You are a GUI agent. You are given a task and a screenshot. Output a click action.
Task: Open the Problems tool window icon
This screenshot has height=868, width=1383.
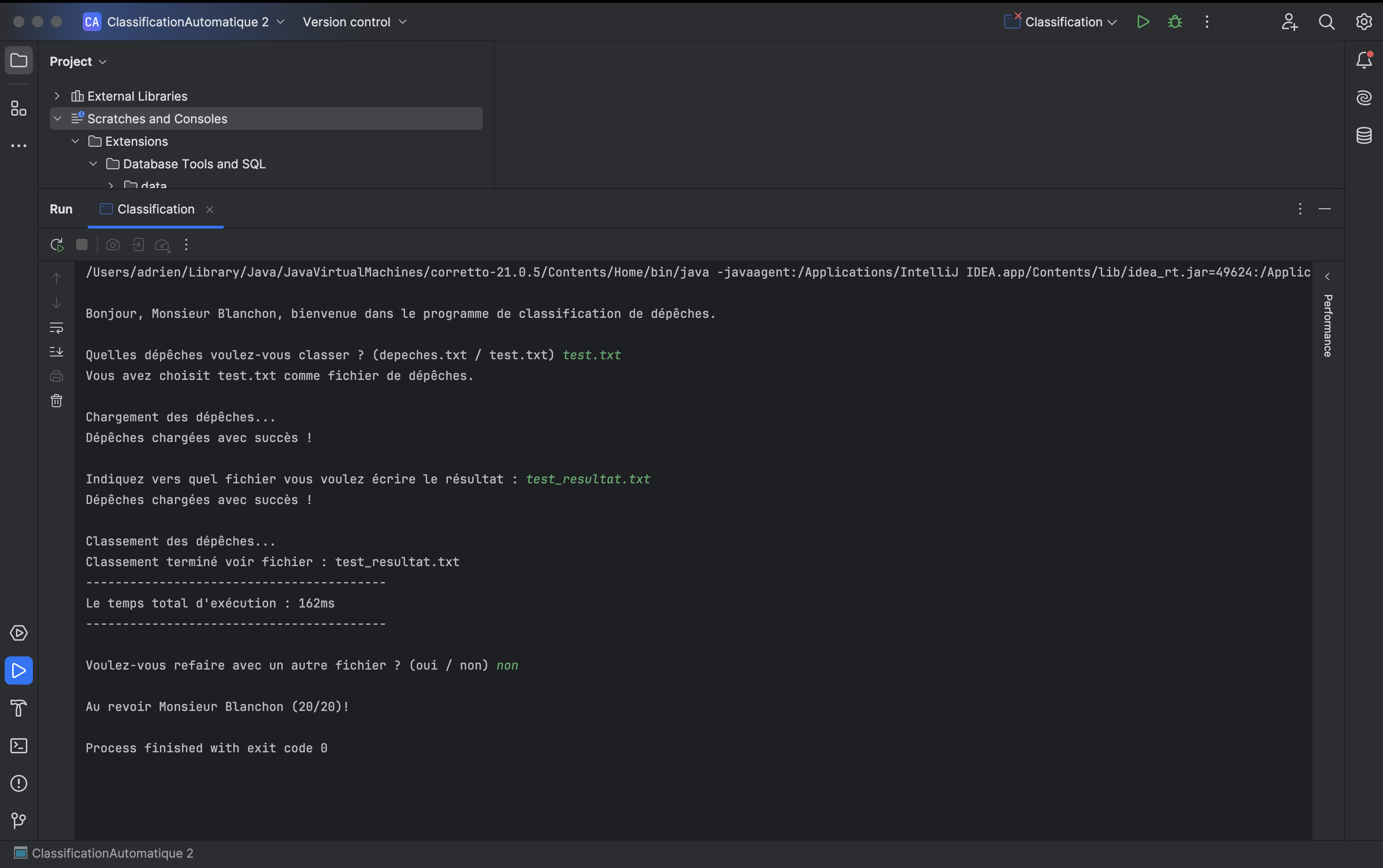[19, 783]
